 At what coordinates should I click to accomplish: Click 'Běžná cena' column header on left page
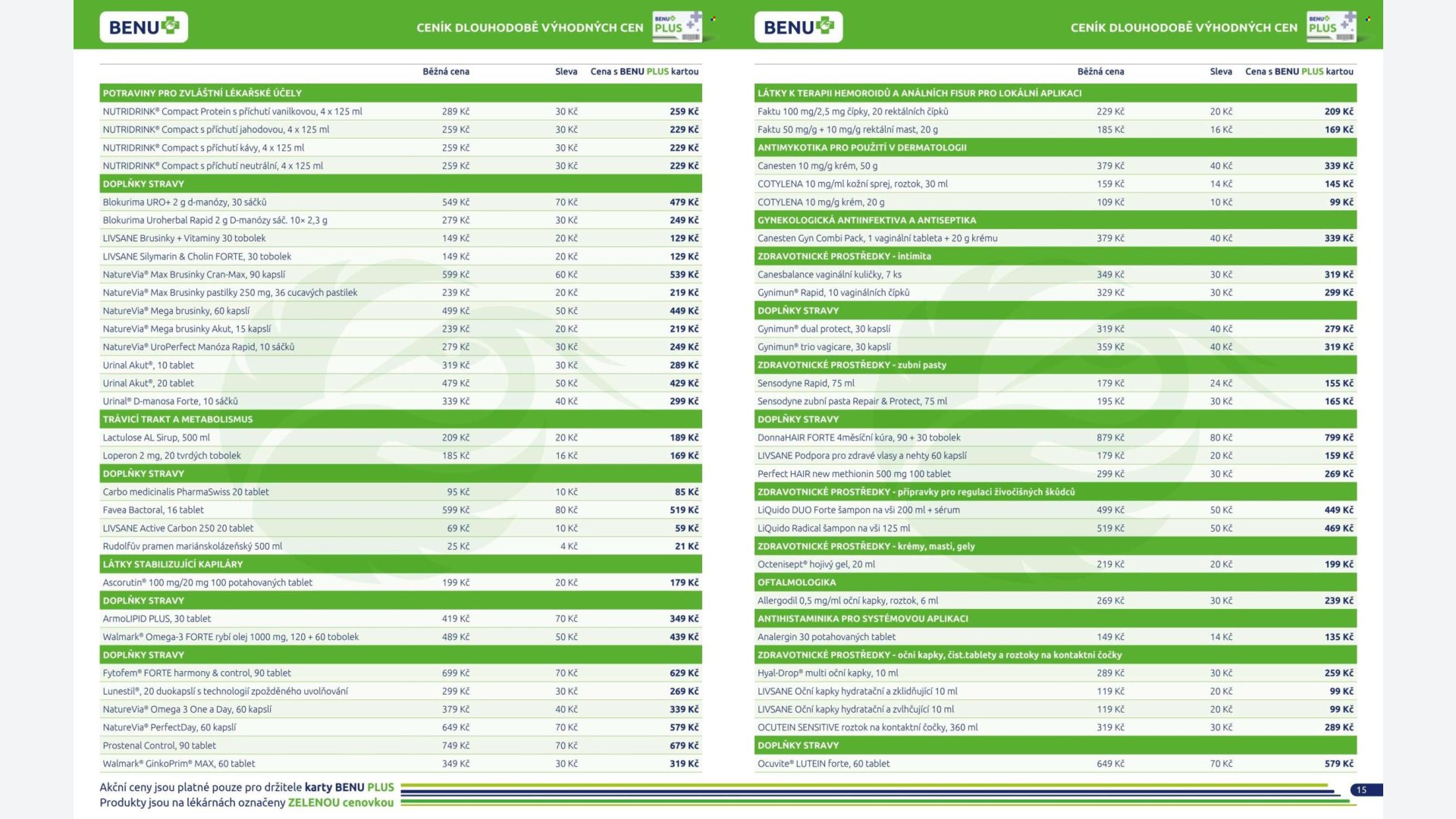(446, 71)
